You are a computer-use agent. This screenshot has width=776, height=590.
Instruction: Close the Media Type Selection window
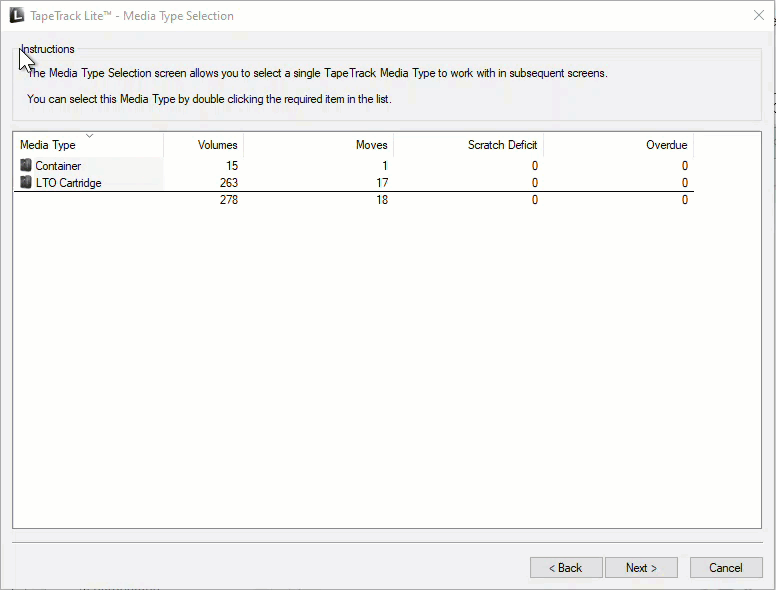tap(759, 15)
